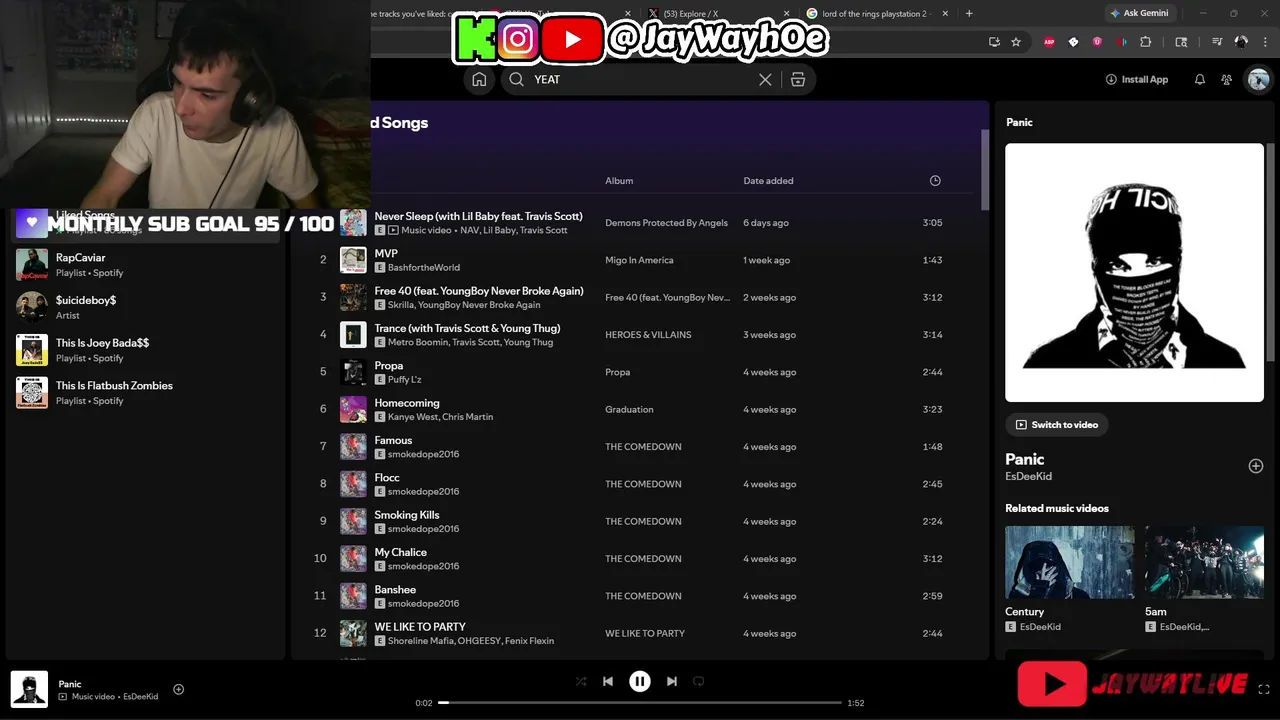Pause the current song
The height and width of the screenshot is (720, 1280).
[x=640, y=681]
